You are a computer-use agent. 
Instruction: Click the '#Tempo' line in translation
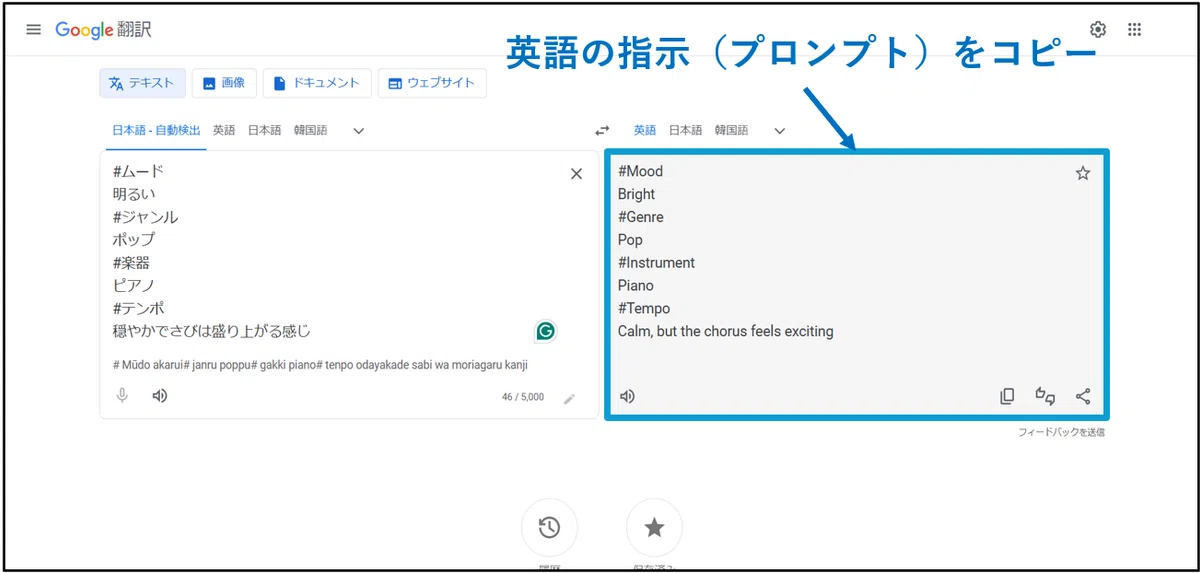tap(644, 308)
